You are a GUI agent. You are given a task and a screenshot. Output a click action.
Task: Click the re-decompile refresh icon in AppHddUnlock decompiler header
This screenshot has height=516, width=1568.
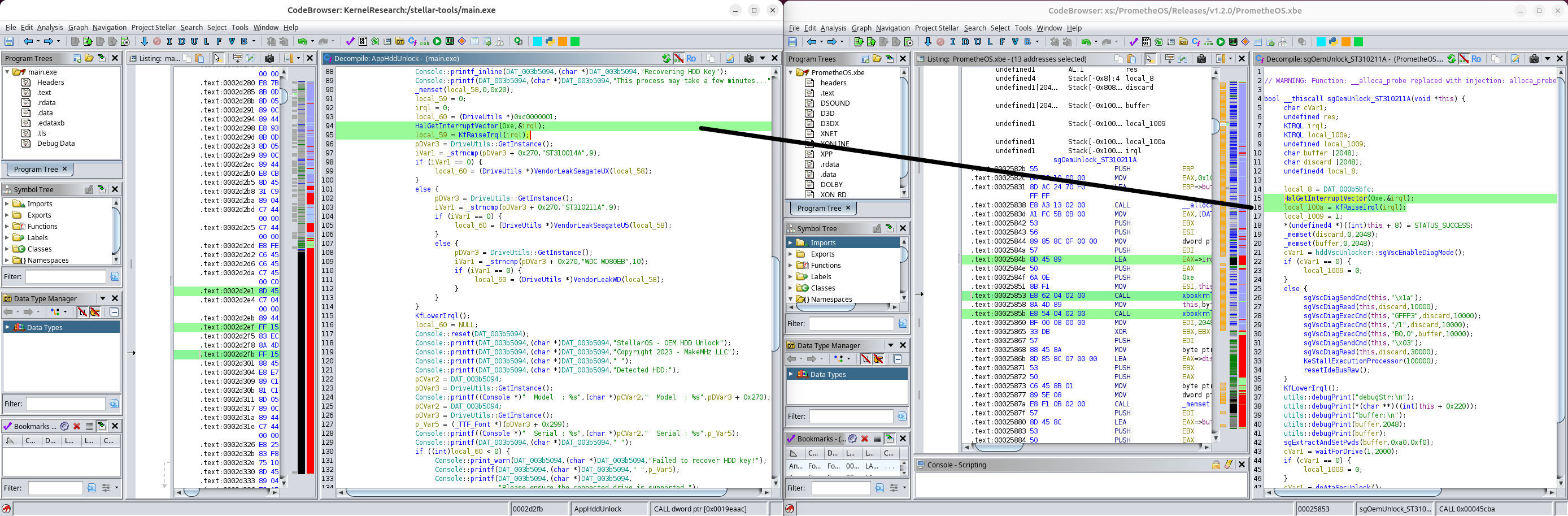(x=667, y=58)
